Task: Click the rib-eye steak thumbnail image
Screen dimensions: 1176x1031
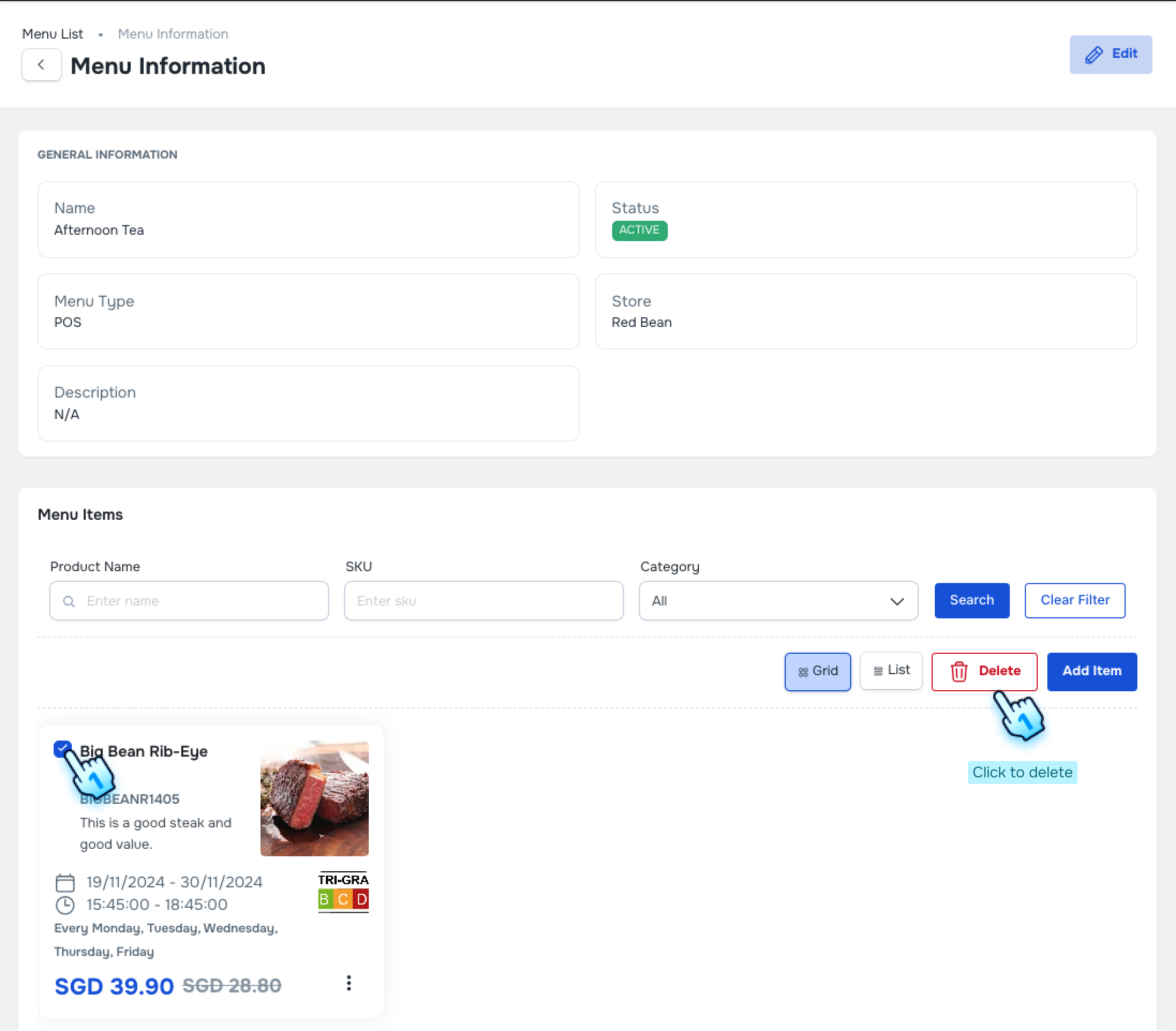Action: pos(314,798)
